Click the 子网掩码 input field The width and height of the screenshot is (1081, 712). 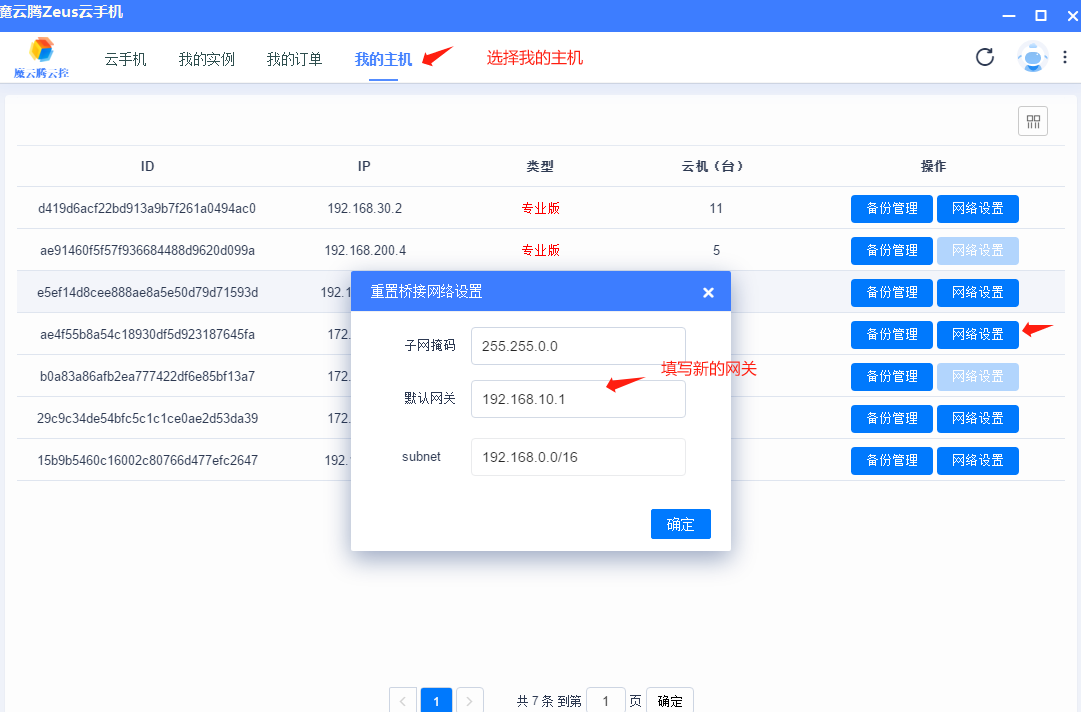coord(577,347)
